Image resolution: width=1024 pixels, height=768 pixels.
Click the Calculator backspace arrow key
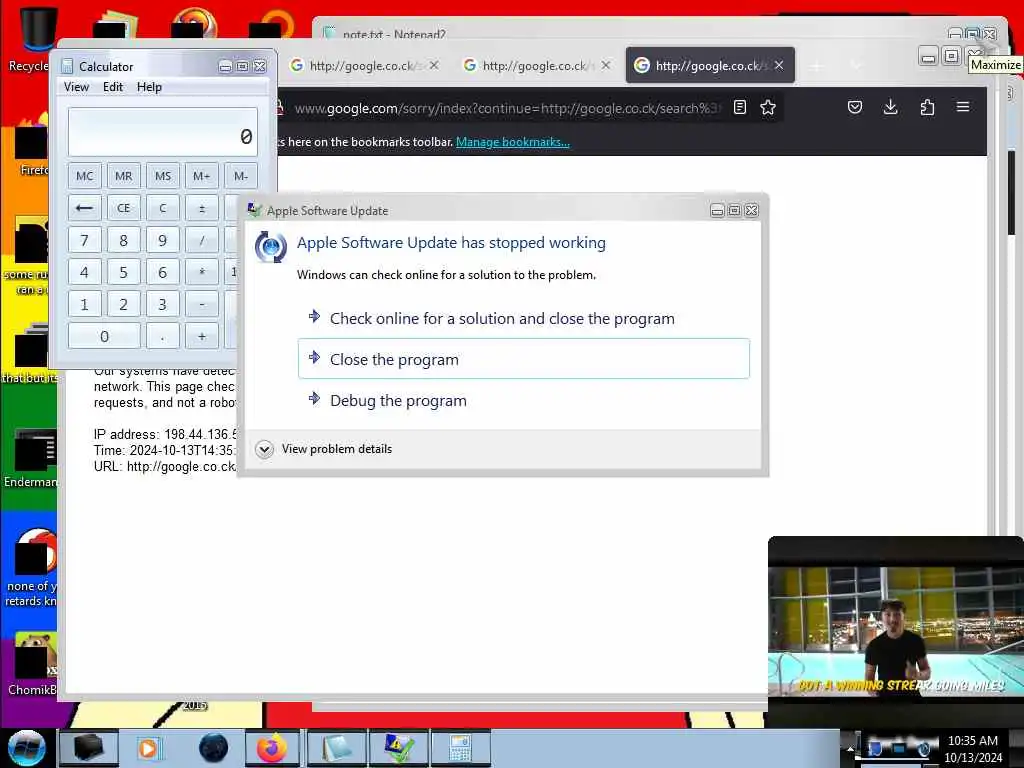point(84,208)
